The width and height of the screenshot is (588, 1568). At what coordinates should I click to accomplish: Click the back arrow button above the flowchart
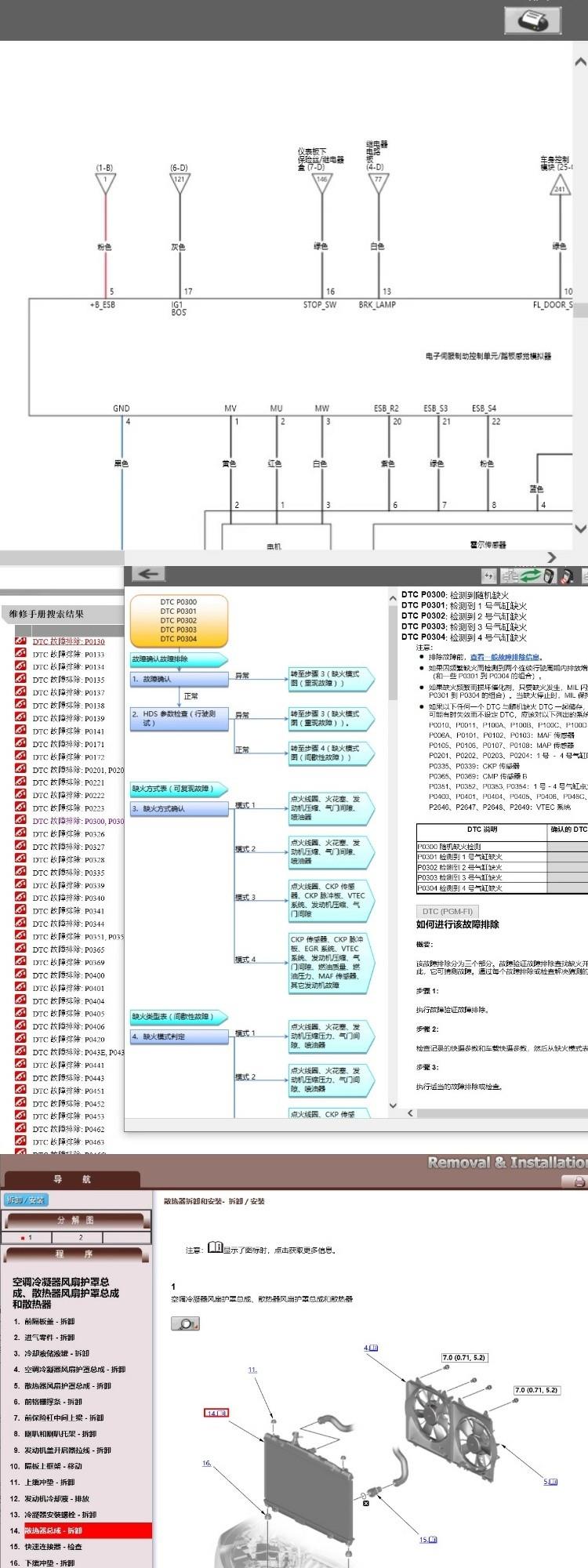[x=147, y=574]
